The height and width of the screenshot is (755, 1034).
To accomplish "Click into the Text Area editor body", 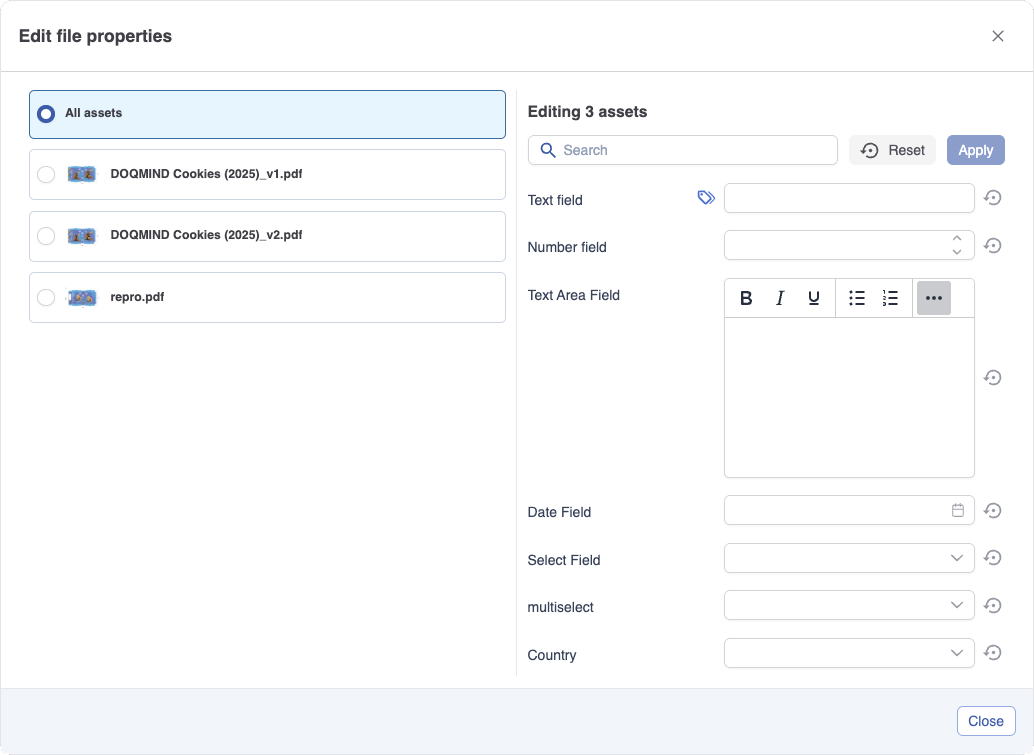I will (x=849, y=397).
